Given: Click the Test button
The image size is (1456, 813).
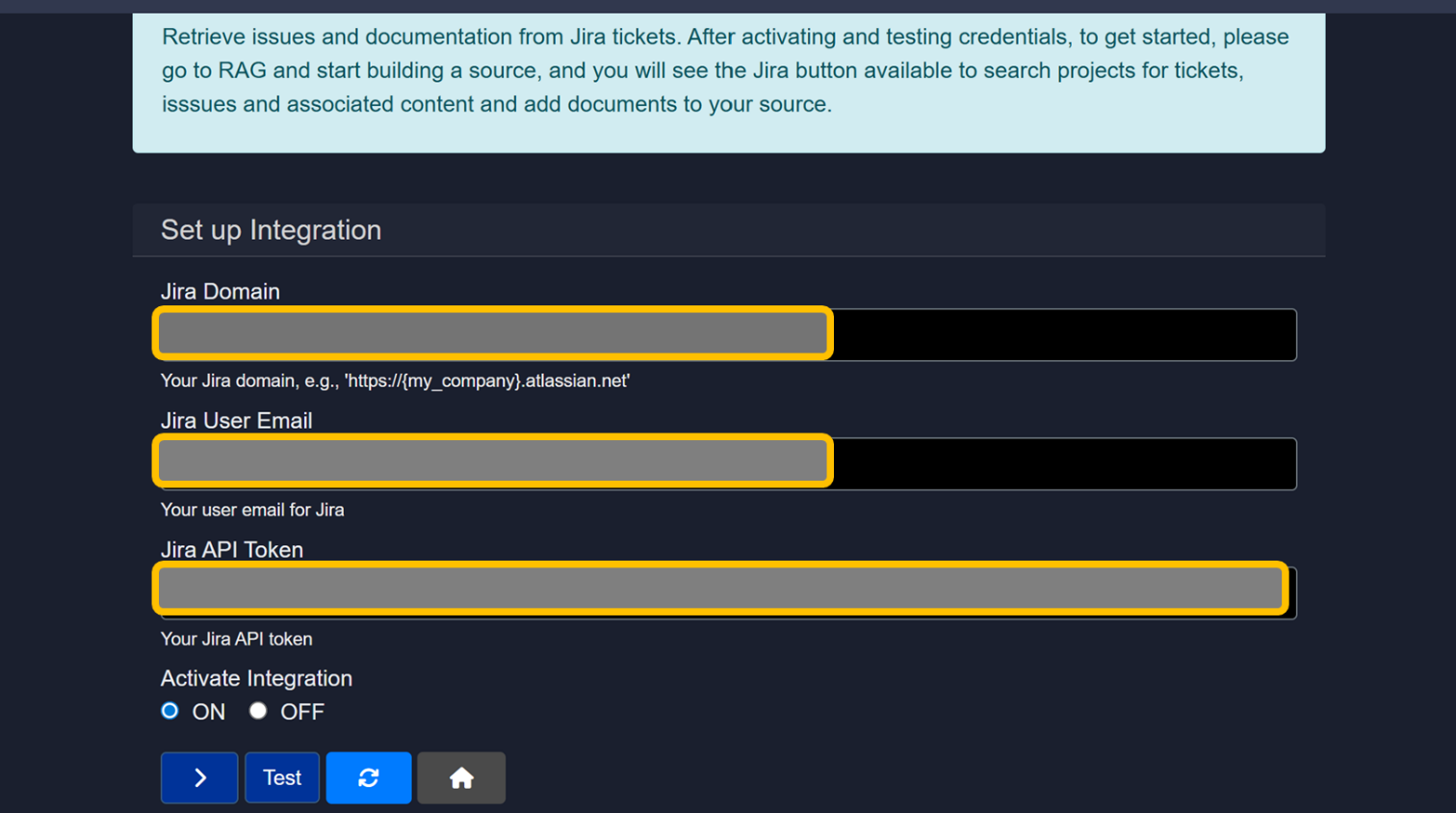Looking at the screenshot, I should click(282, 777).
